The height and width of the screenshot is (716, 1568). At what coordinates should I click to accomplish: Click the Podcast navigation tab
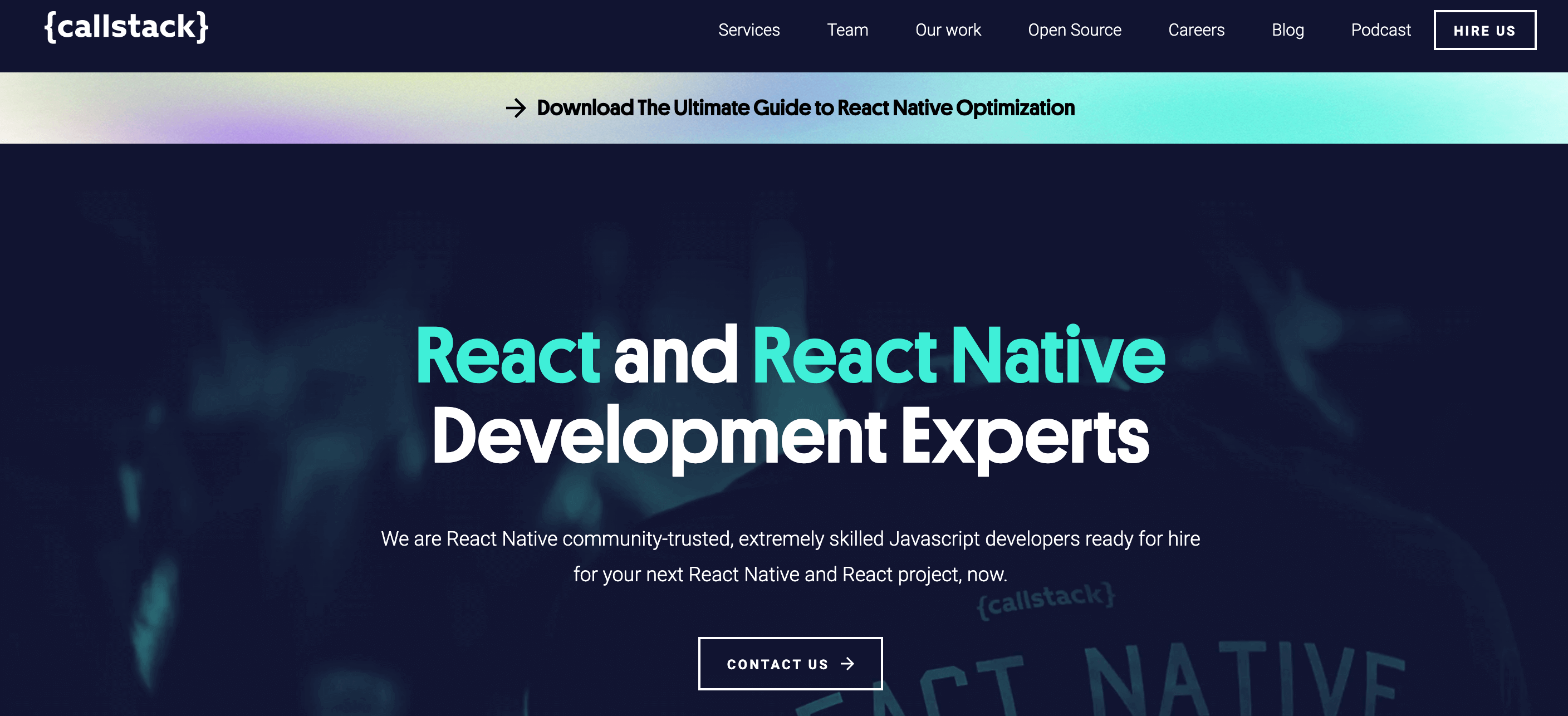(1380, 30)
